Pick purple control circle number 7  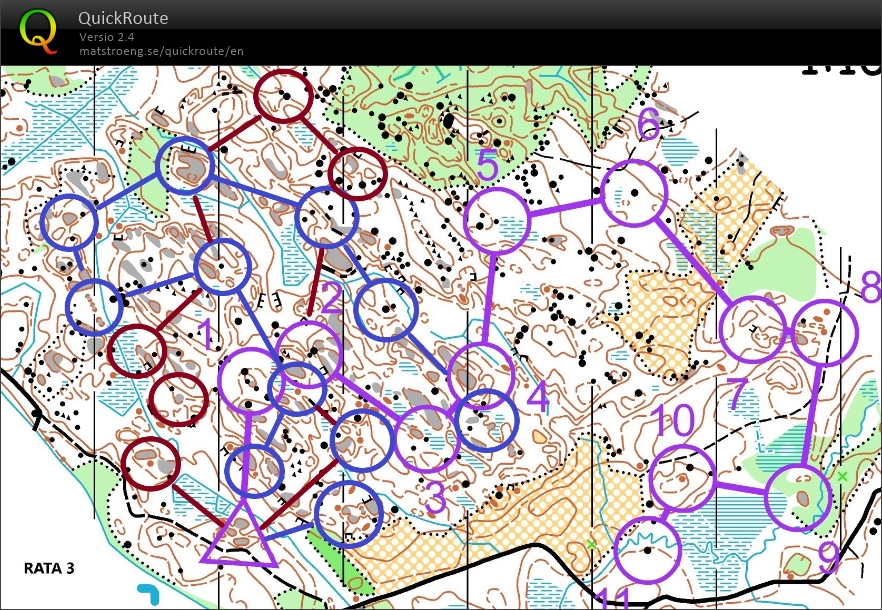pos(752,329)
